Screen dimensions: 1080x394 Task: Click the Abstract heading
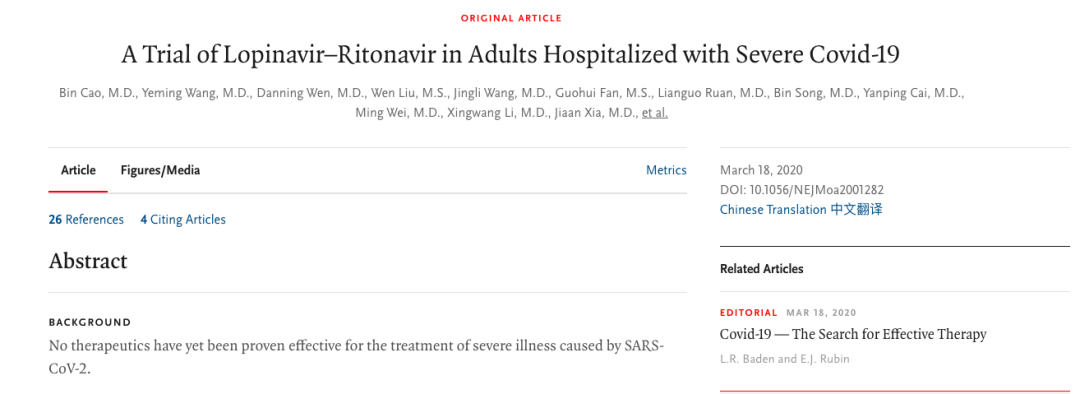[x=88, y=261]
